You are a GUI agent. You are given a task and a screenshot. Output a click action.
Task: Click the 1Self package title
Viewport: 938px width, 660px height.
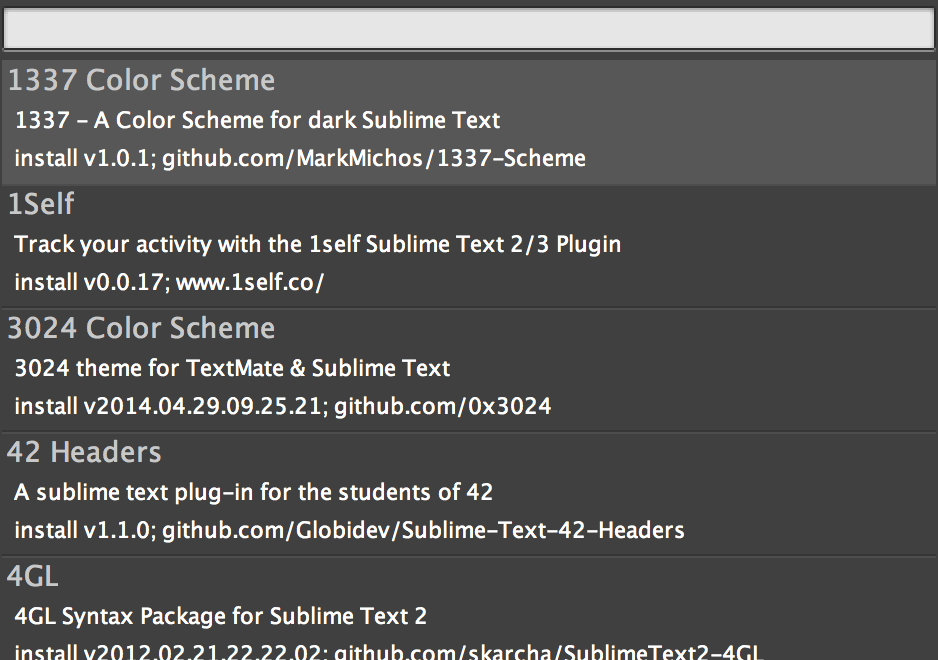40,204
